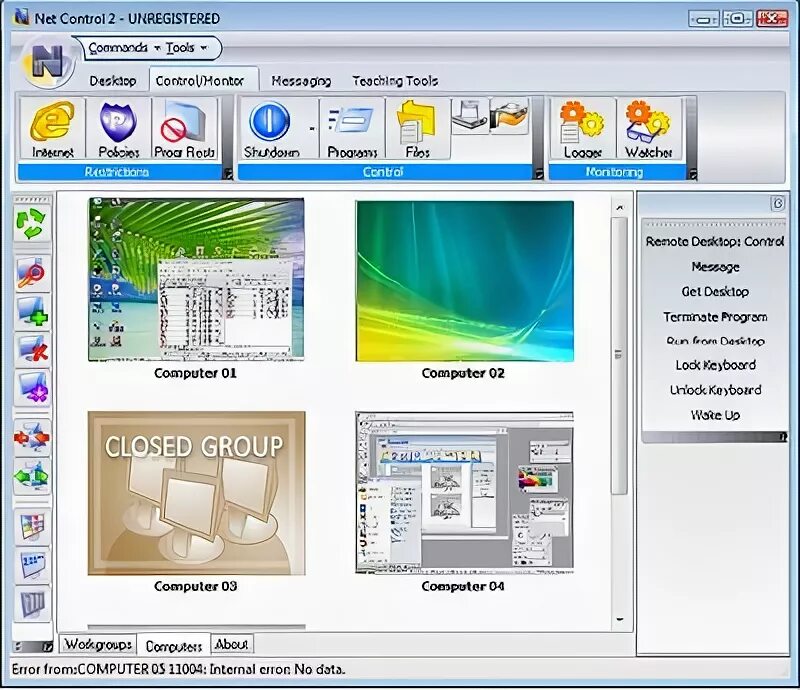Viewport: 800px width, 690px height.
Task: Click the vertical scrollbar thumb
Action: point(619,356)
